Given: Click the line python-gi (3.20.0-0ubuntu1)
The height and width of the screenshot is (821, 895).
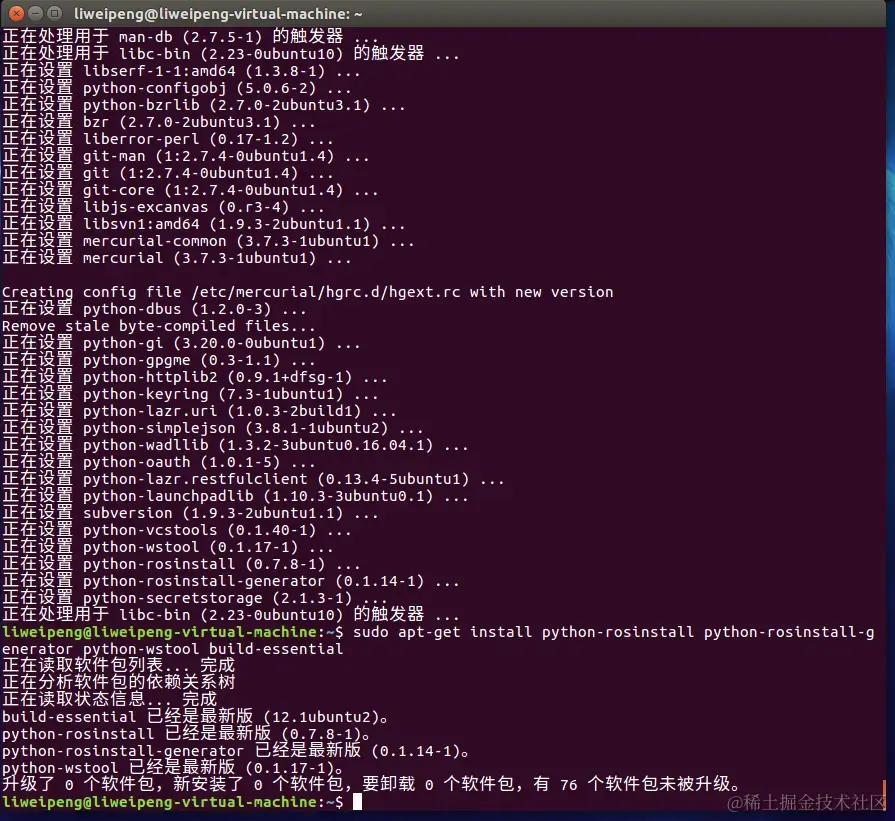Looking at the screenshot, I should (182, 343).
